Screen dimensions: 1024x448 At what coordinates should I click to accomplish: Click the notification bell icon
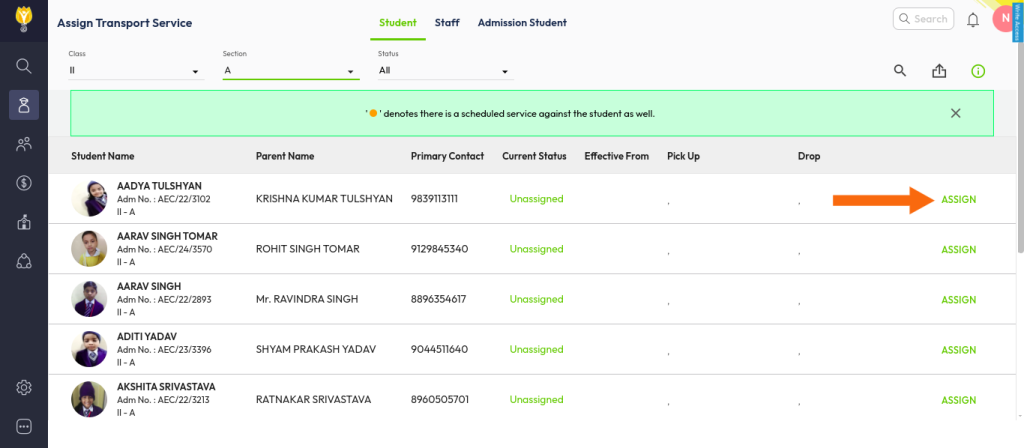click(x=972, y=19)
